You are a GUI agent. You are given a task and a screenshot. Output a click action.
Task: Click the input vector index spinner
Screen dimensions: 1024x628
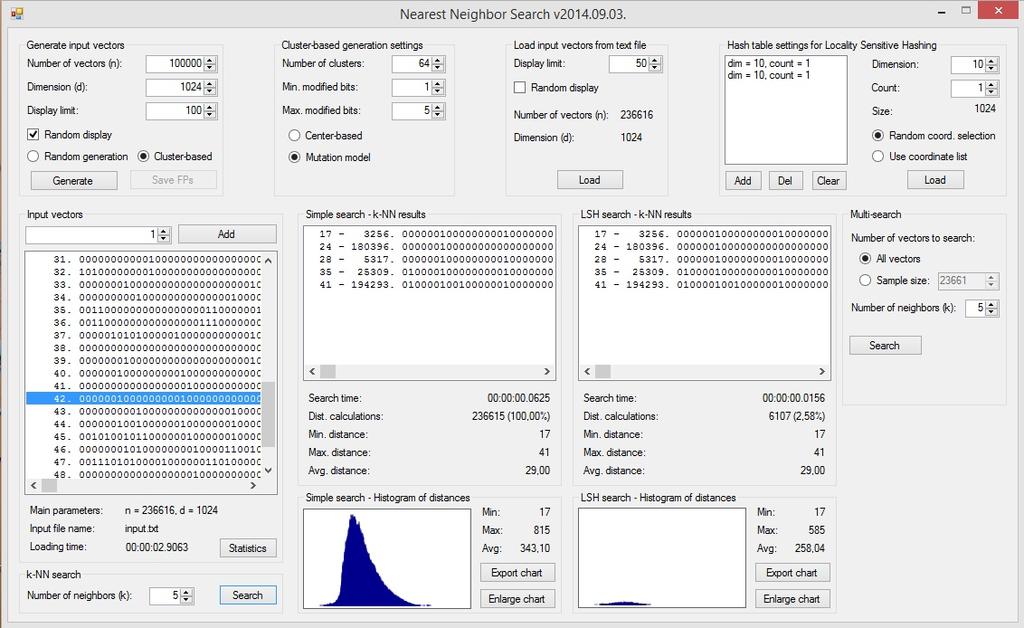164,234
